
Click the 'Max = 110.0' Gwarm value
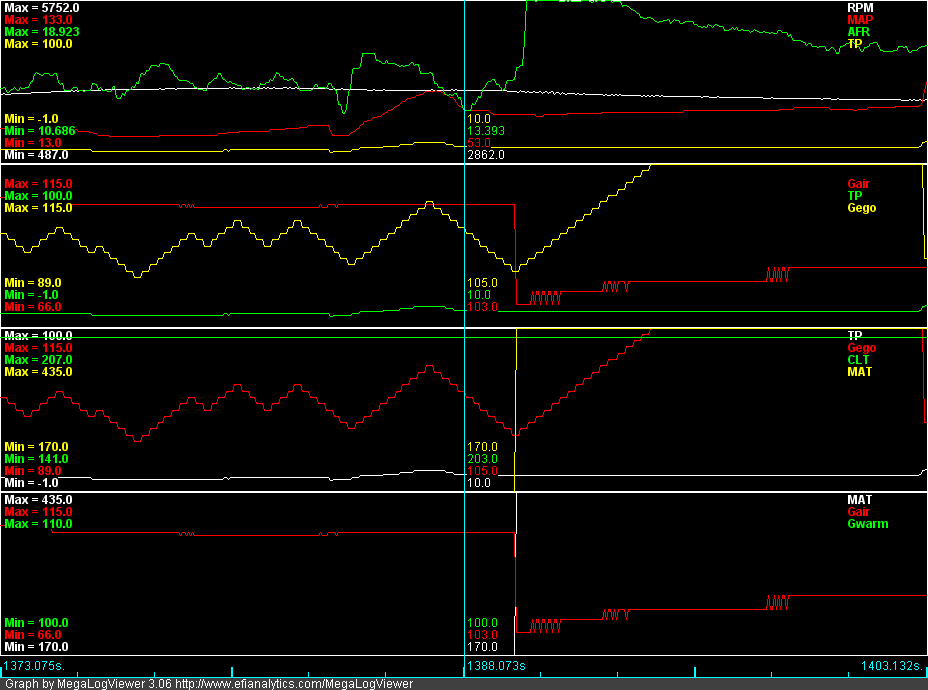pyautogui.click(x=38, y=524)
